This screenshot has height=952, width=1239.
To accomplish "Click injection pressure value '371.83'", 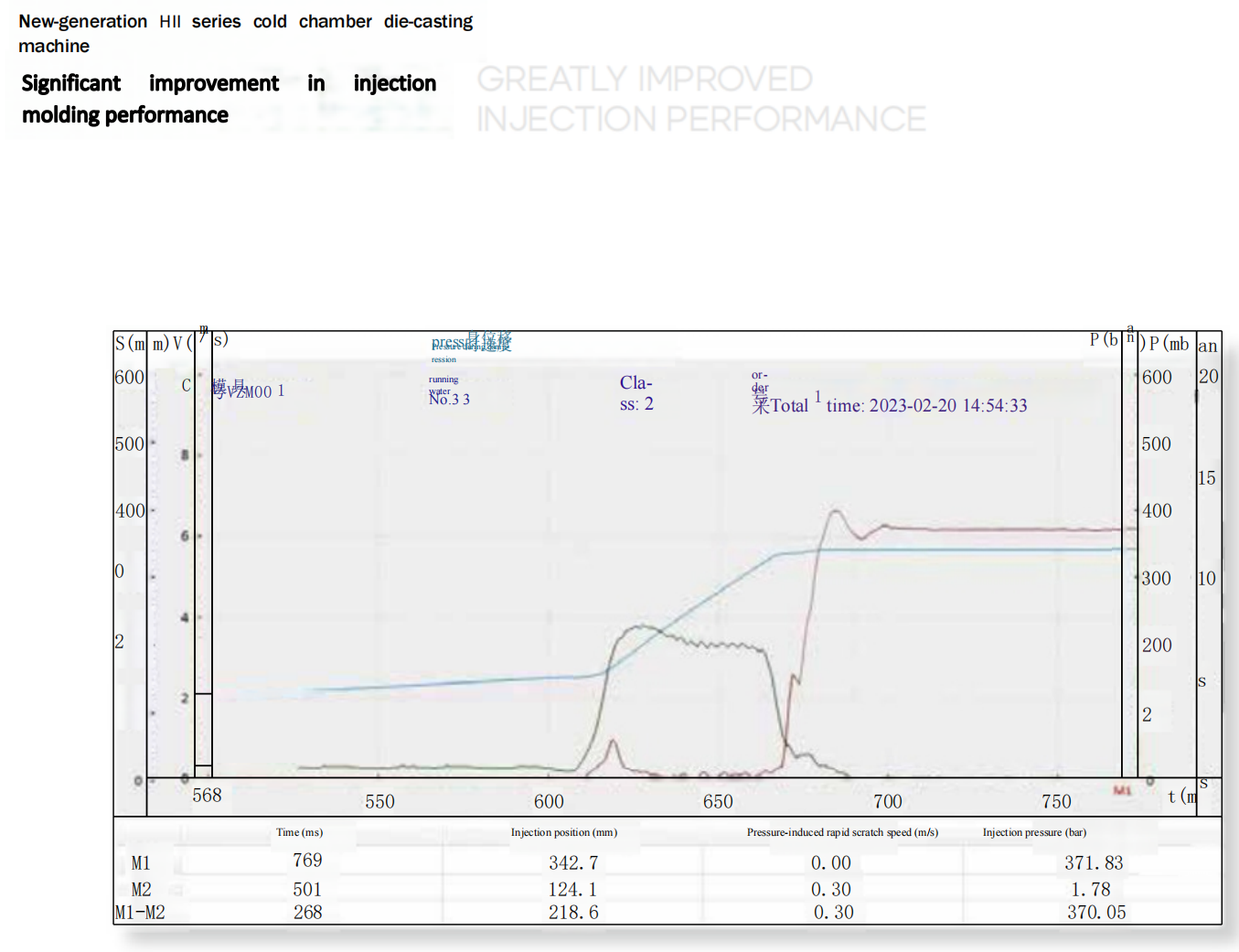I will 1094,862.
